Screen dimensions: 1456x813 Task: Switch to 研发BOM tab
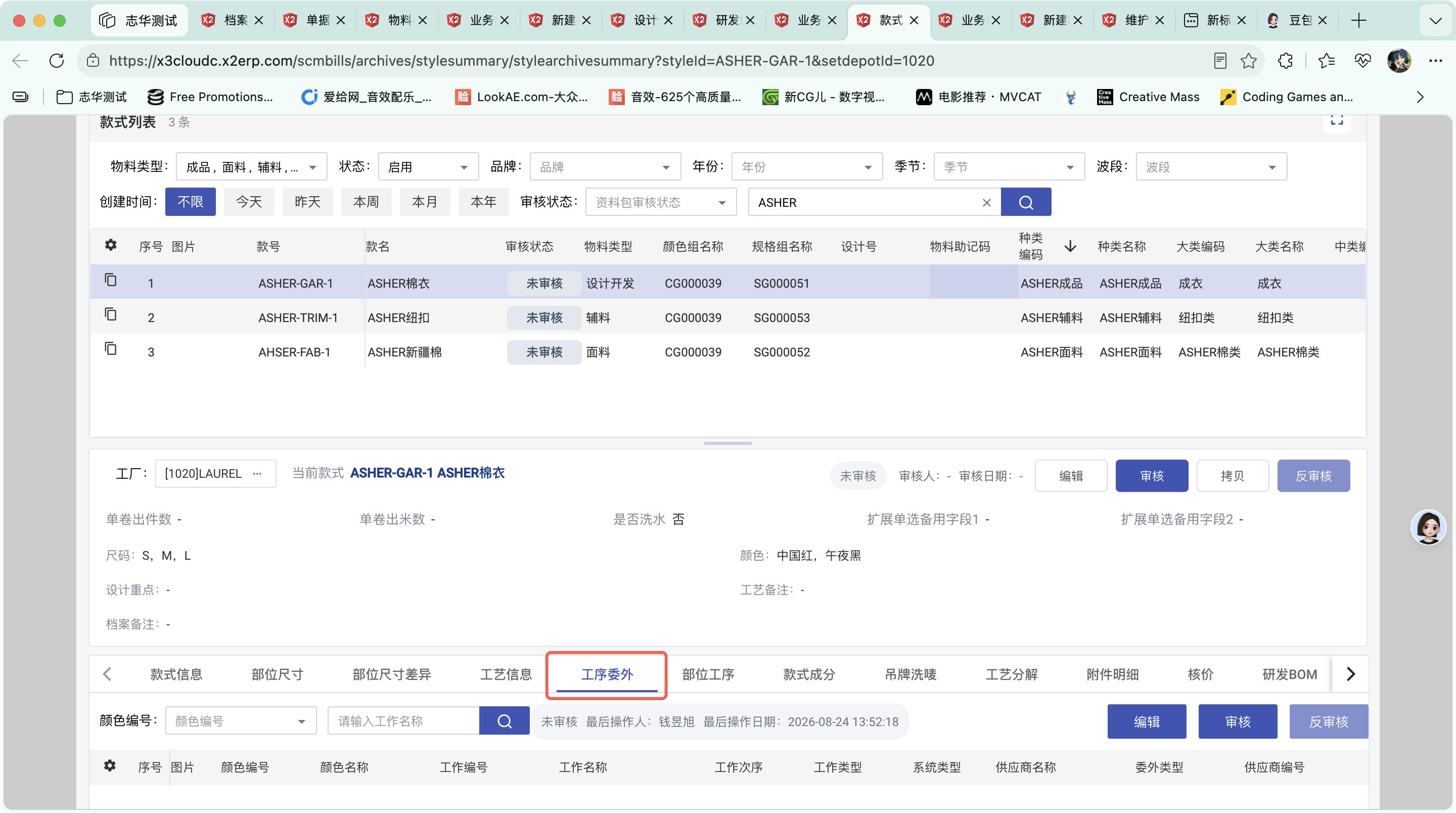(1290, 674)
